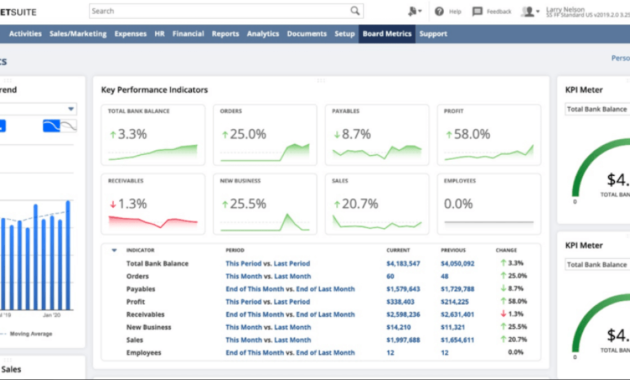Open the Total Bank Balance KPI tile

point(153,135)
